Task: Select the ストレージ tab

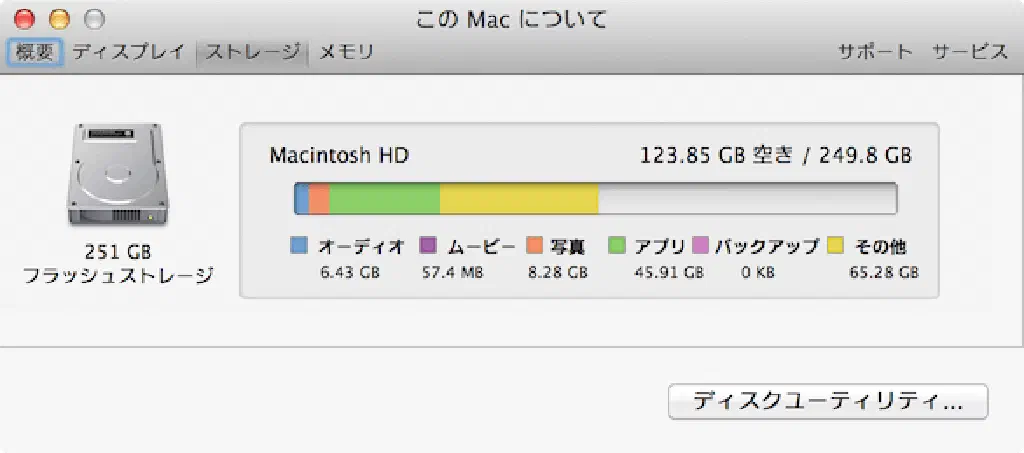Action: coord(252,53)
